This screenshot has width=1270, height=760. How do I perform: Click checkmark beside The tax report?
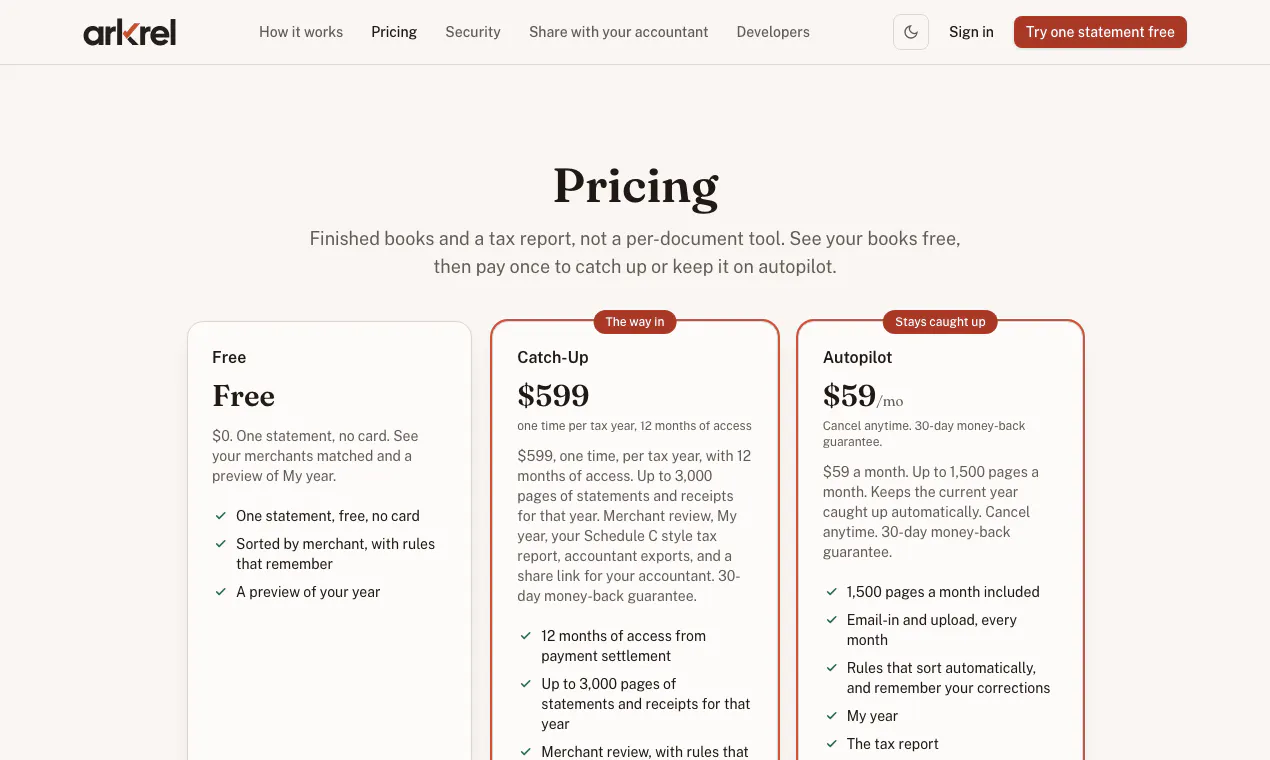(831, 744)
